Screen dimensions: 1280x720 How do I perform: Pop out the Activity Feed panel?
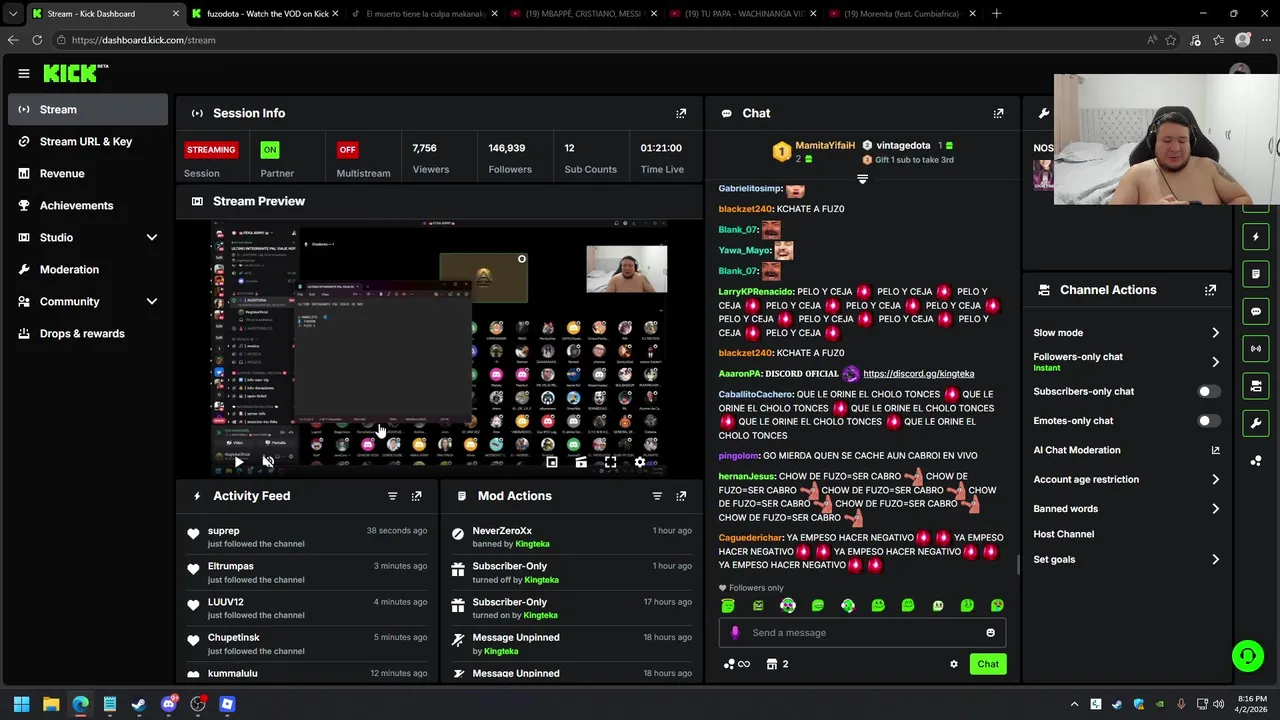point(416,496)
